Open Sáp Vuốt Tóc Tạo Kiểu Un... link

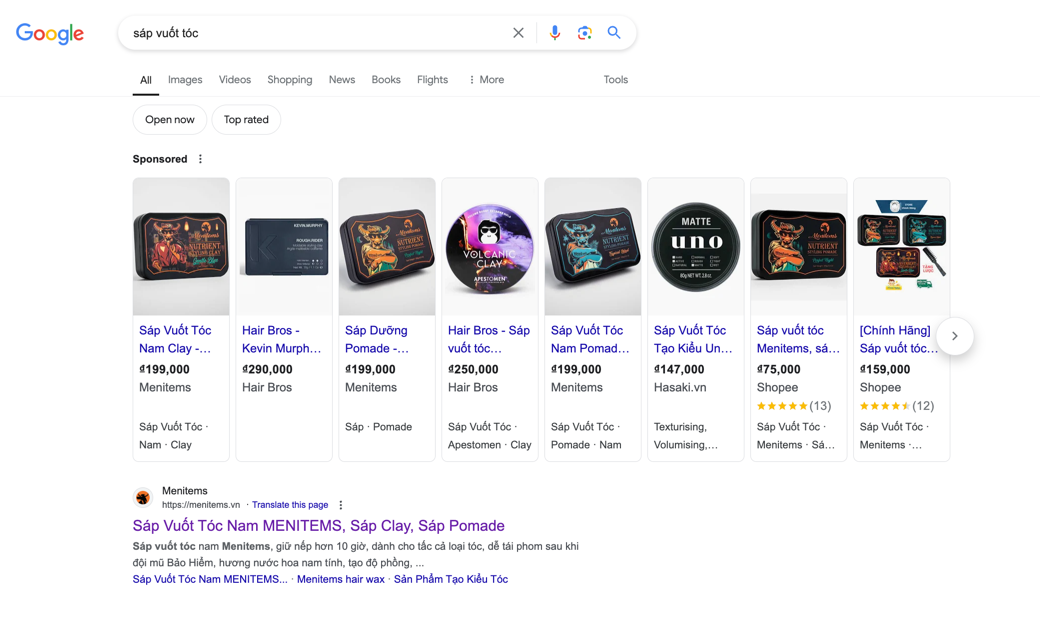pos(693,339)
